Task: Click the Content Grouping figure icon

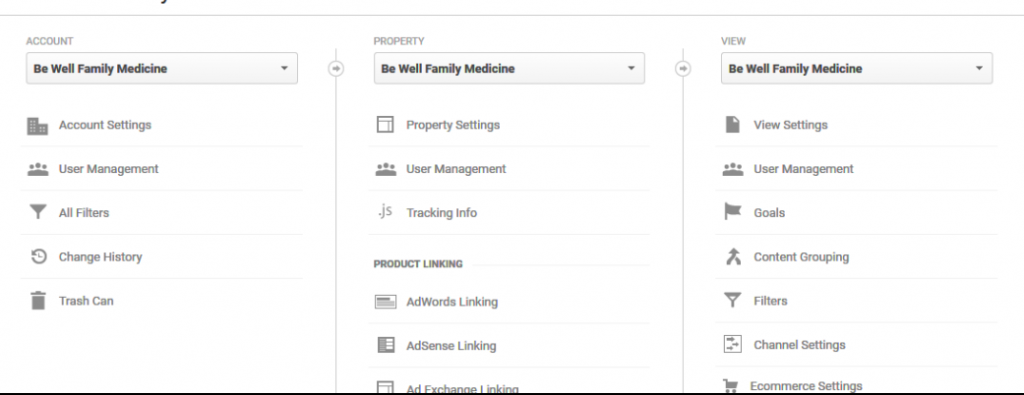Action: (x=733, y=257)
